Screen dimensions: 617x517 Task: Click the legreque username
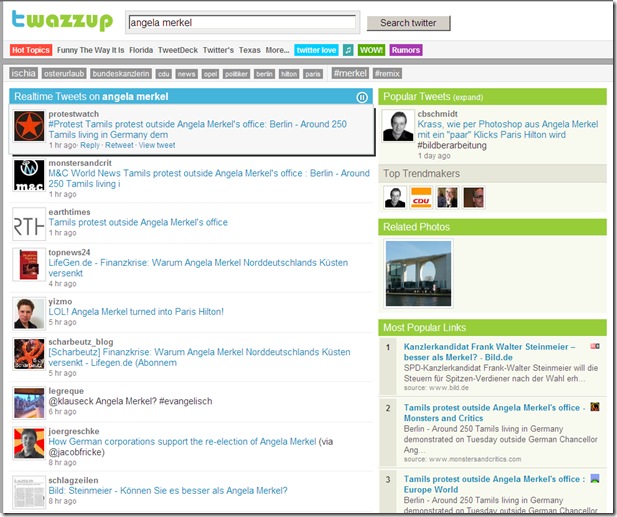[x=66, y=391]
